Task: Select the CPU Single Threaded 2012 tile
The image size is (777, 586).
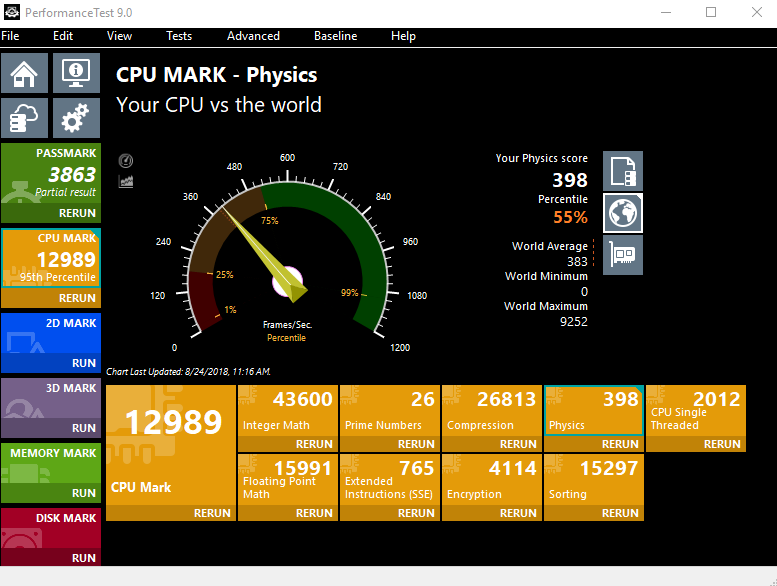Action: click(x=696, y=411)
